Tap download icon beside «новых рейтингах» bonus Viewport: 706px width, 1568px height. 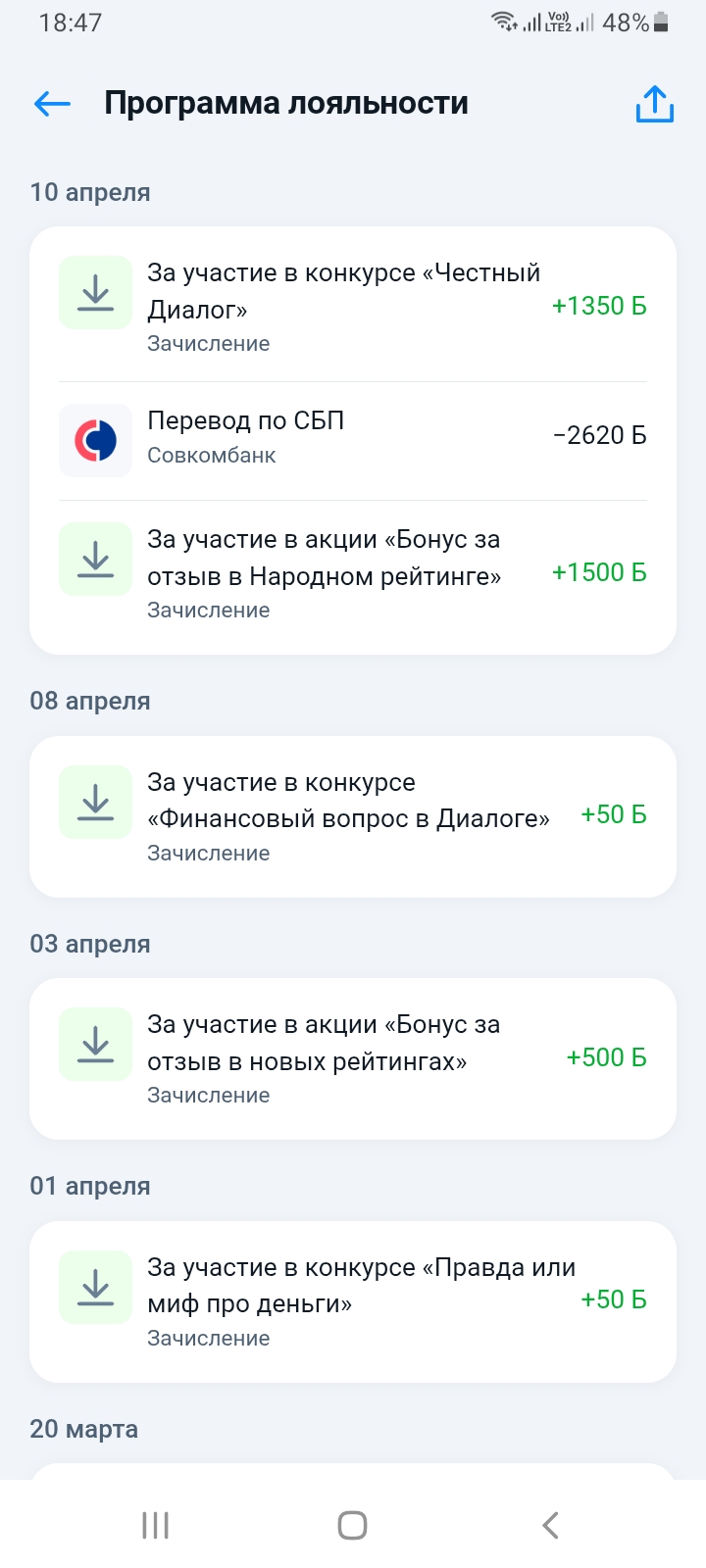point(95,1044)
